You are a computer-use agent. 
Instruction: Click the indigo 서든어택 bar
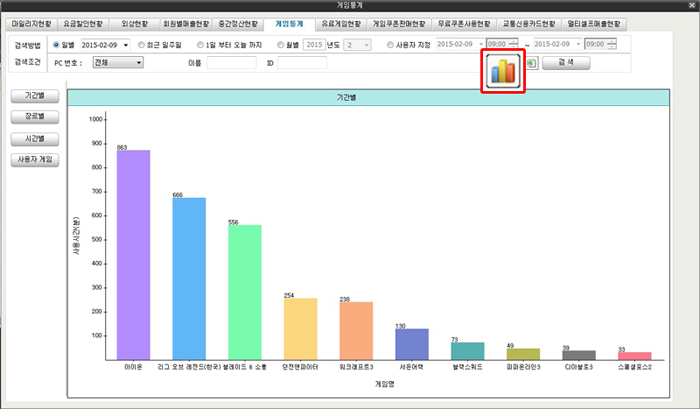412,344
